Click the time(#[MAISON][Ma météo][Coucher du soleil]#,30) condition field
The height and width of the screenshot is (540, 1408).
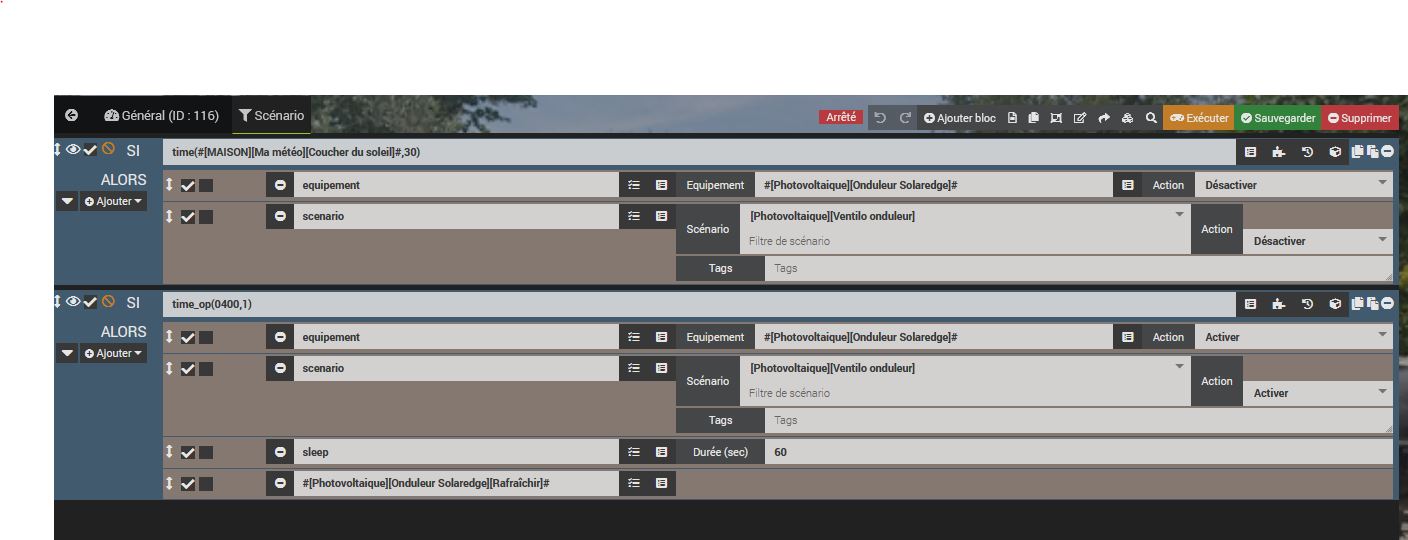700,152
